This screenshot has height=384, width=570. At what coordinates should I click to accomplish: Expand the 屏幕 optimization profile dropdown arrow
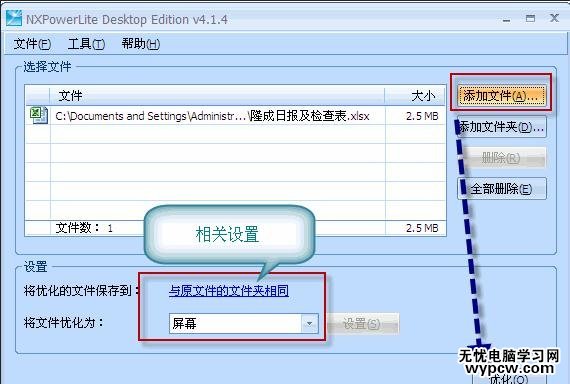tap(309, 323)
